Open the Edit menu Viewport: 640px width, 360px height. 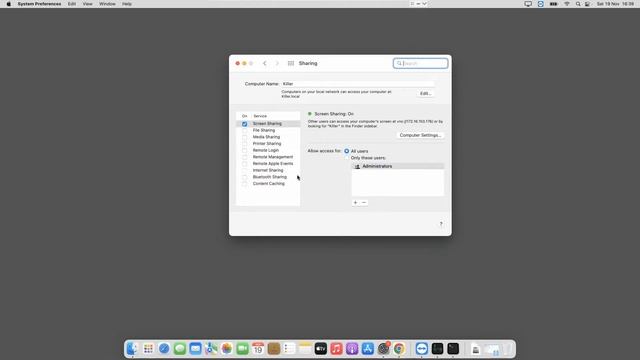click(72, 4)
